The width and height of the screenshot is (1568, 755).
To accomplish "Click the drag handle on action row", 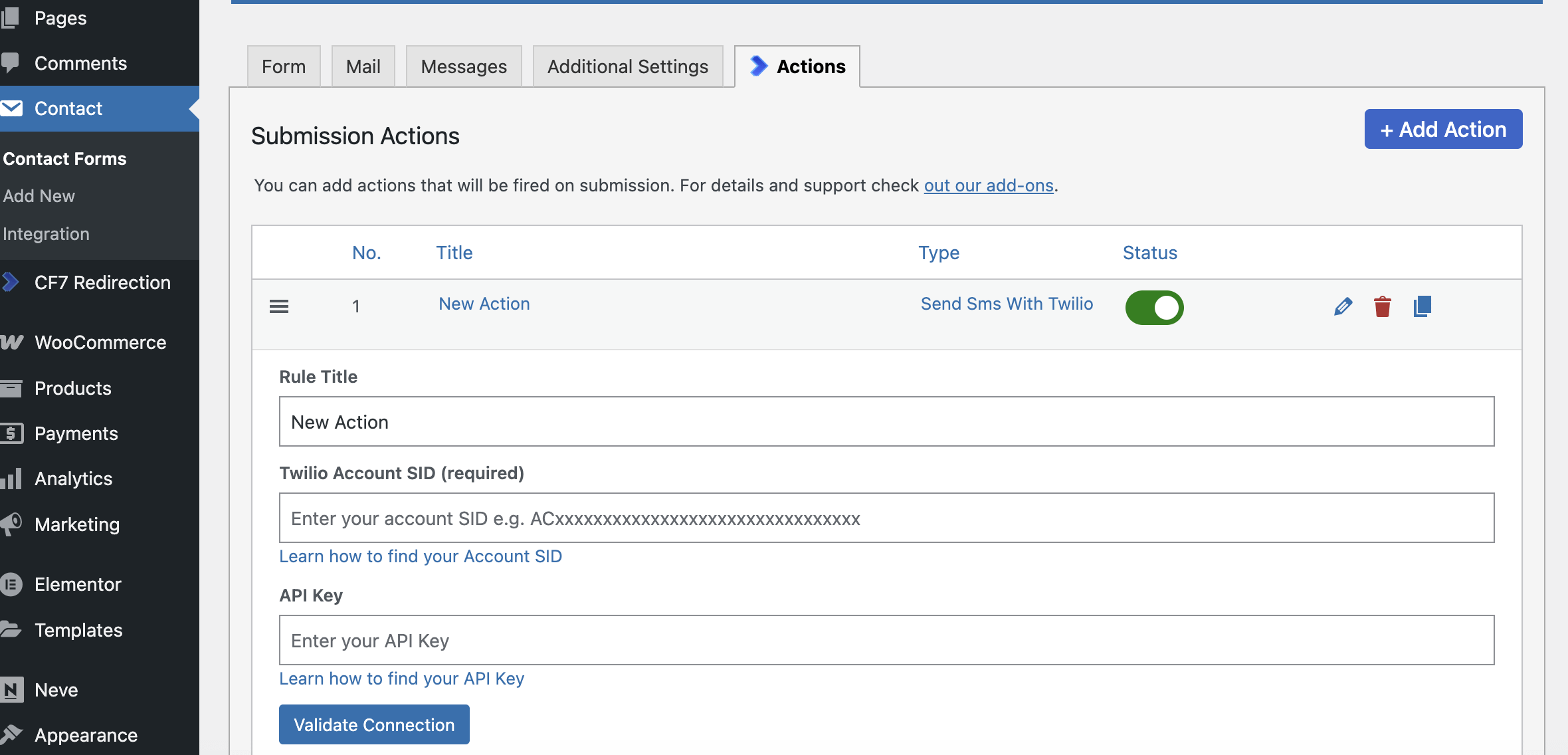I will pos(279,306).
